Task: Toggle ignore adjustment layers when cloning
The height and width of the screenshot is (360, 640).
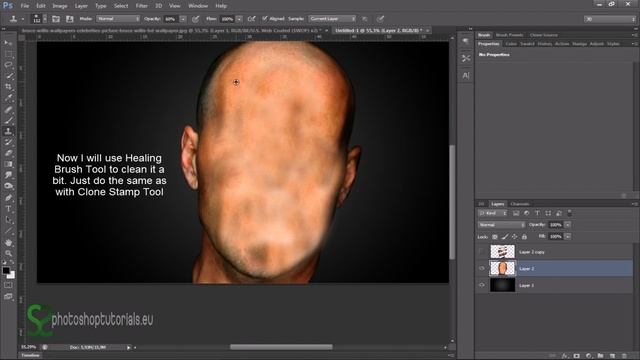Action: 365,19
